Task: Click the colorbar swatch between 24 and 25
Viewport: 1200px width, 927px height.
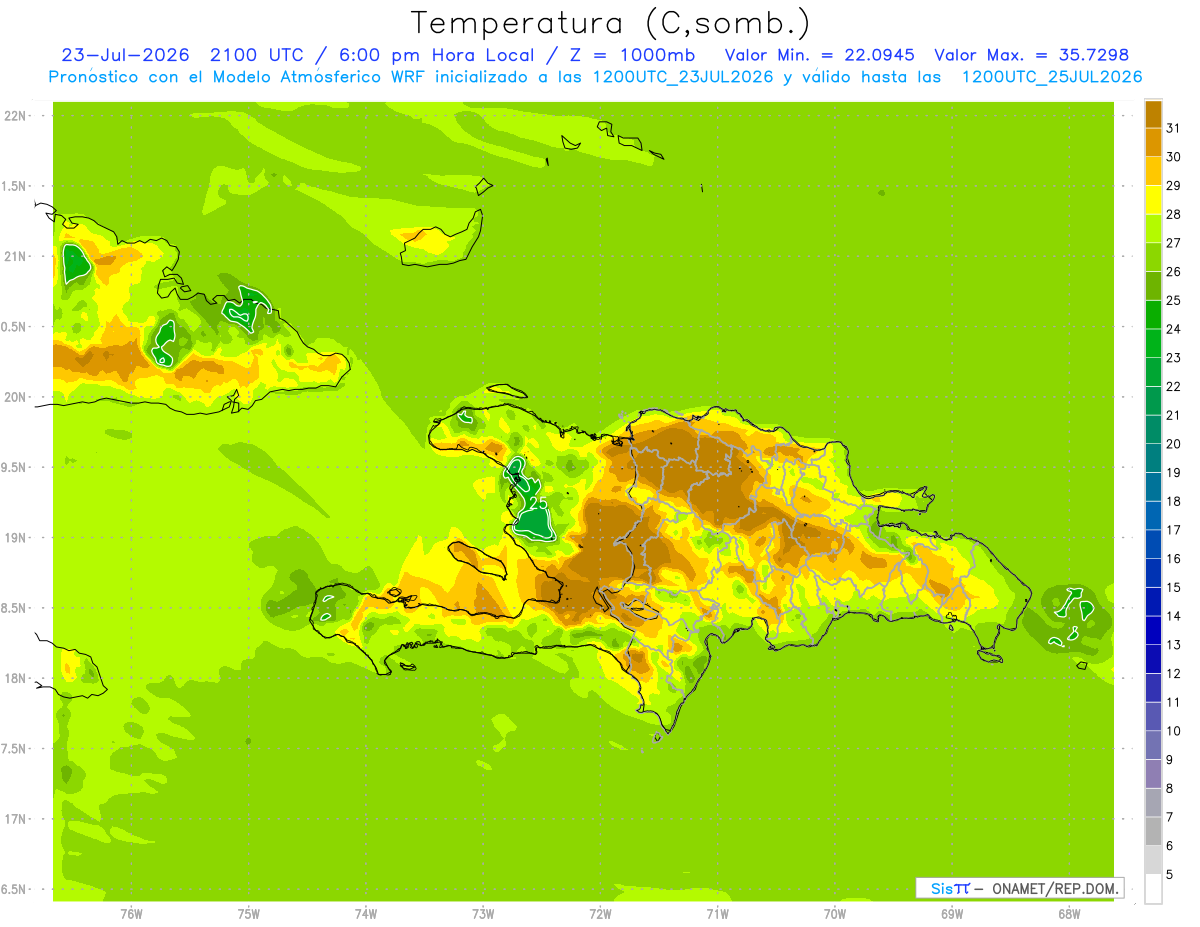Action: [x=1153, y=314]
